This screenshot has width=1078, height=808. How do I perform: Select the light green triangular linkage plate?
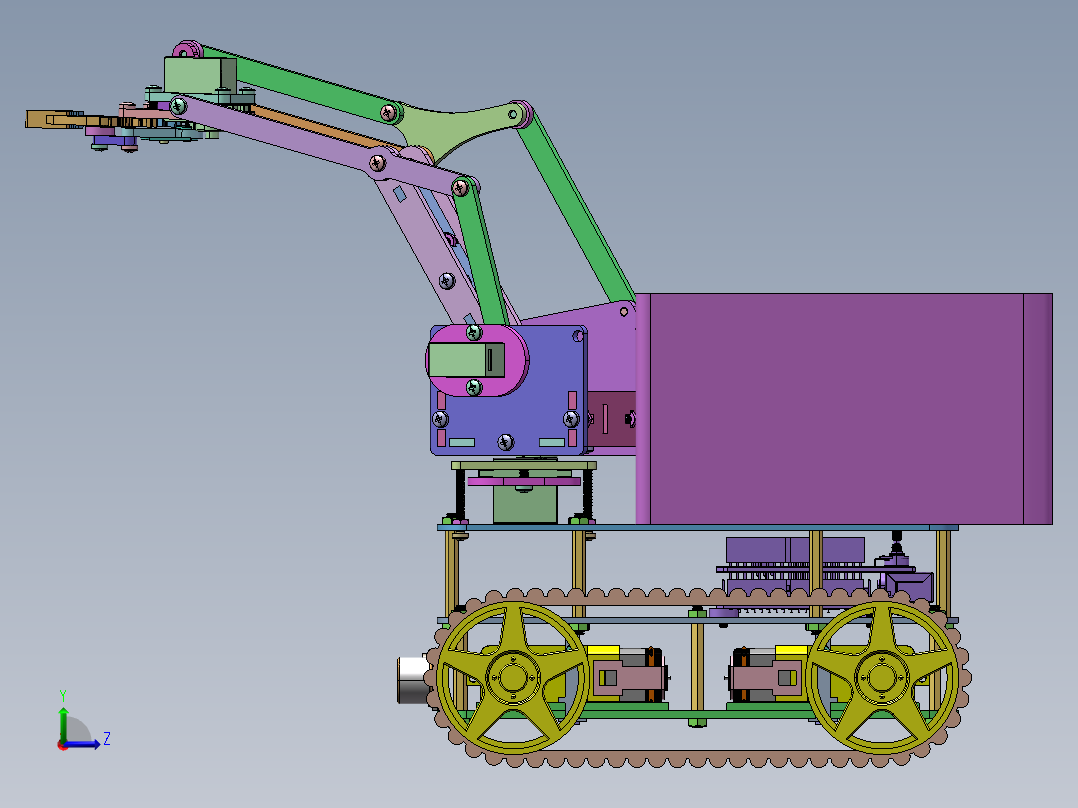[x=454, y=129]
